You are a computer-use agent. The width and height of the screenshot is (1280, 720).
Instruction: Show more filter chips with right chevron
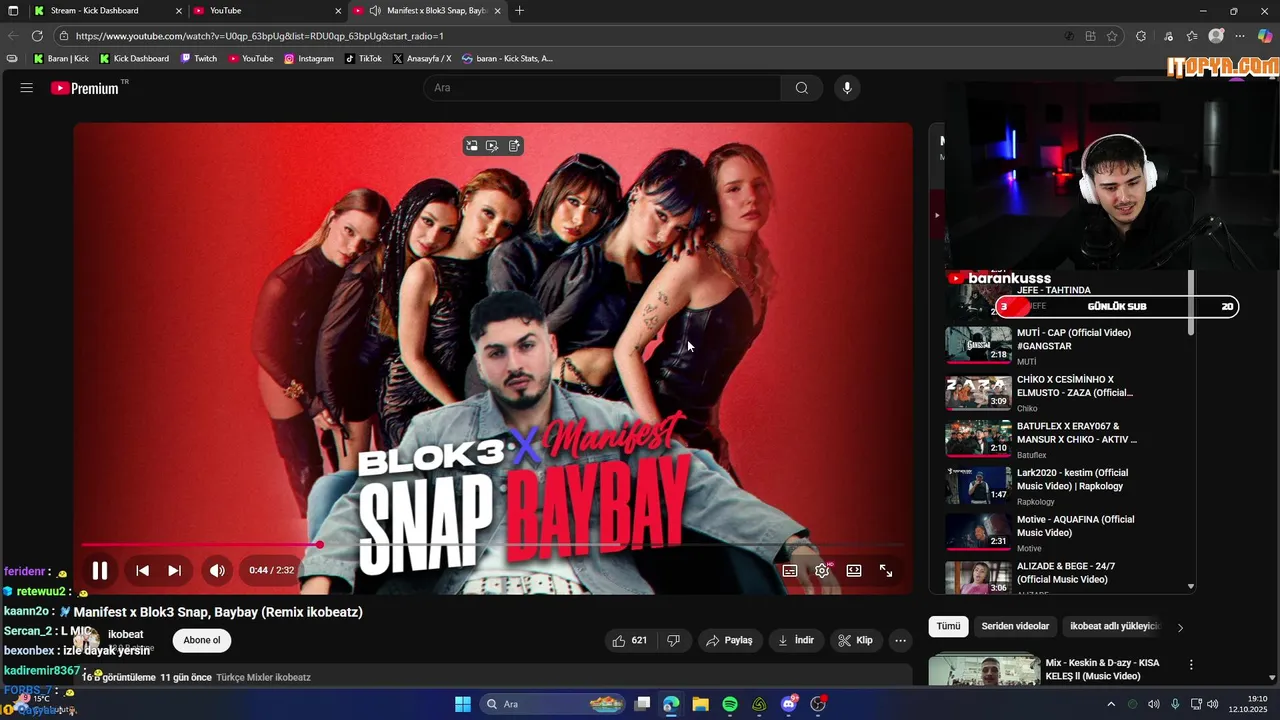click(1180, 628)
